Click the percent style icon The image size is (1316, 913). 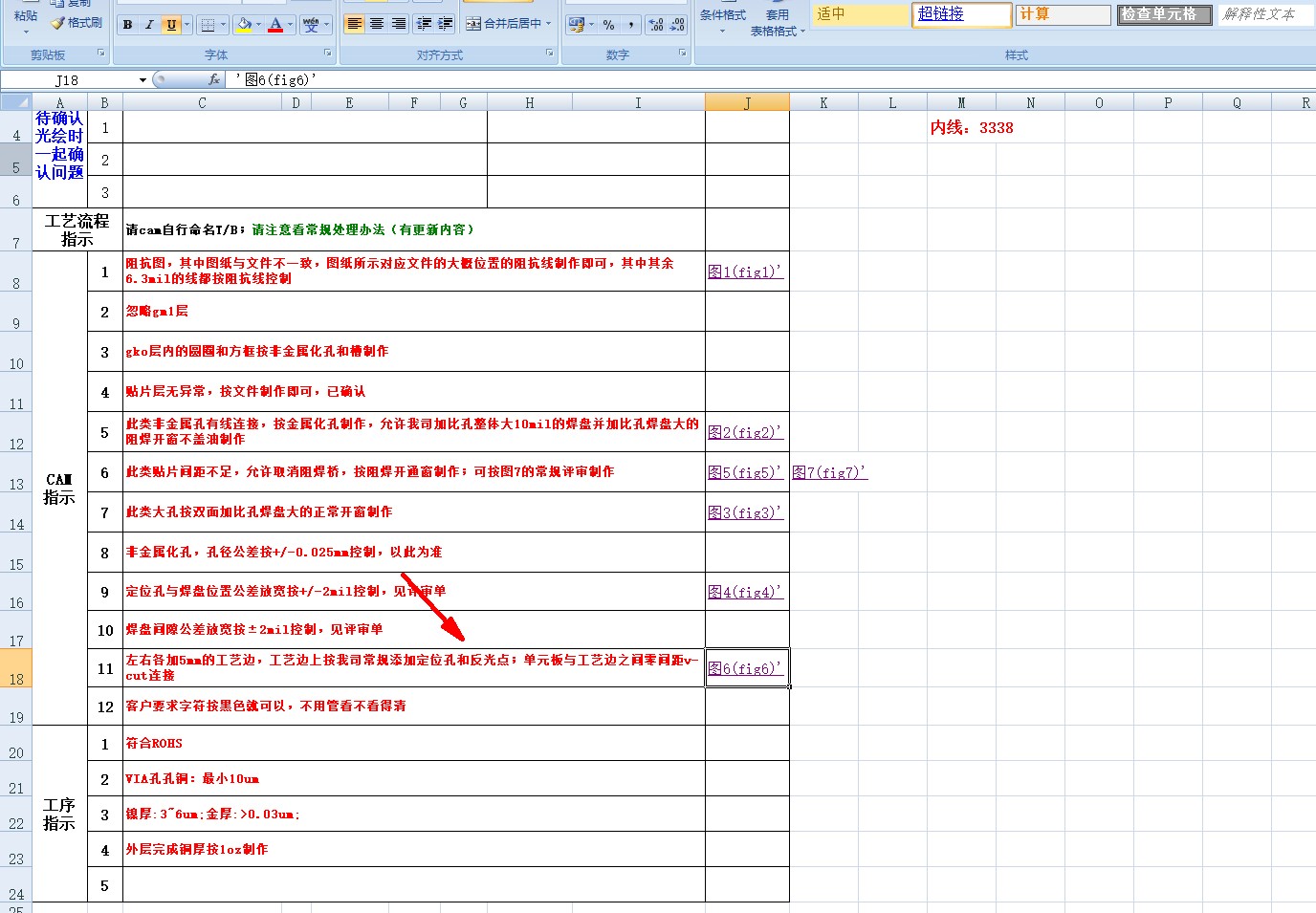[608, 25]
